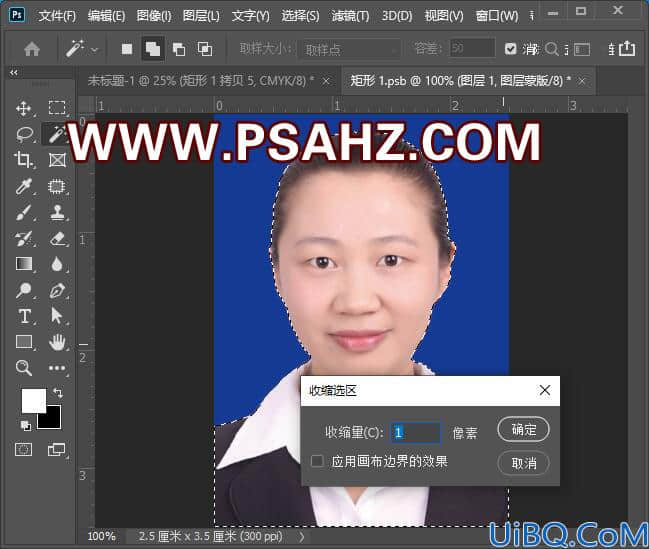Select the Frame tool
This screenshot has height=549, width=649.
pyautogui.click(x=57, y=160)
